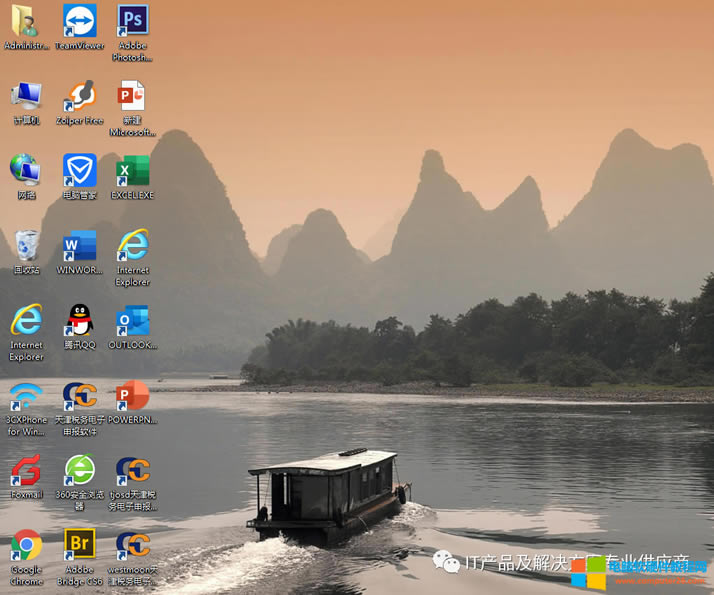Screen dimensions: 714x595
Task: Click the Zoiper Free shortcut
Action: click(79, 96)
